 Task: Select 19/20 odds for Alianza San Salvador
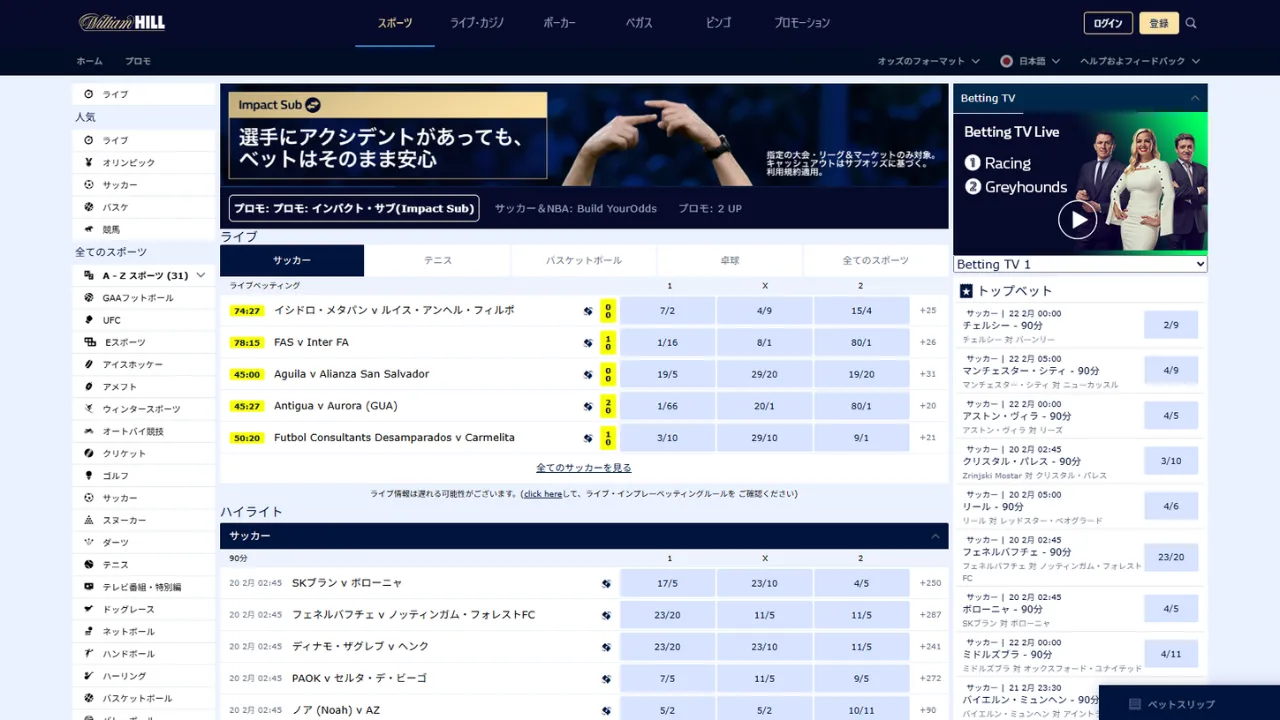[x=861, y=374]
